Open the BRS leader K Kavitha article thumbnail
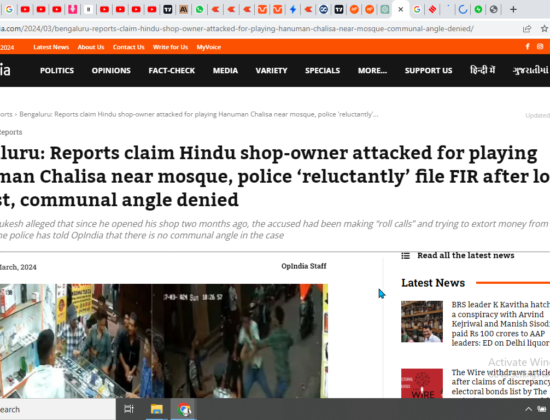The width and height of the screenshot is (550, 420). click(x=422, y=321)
